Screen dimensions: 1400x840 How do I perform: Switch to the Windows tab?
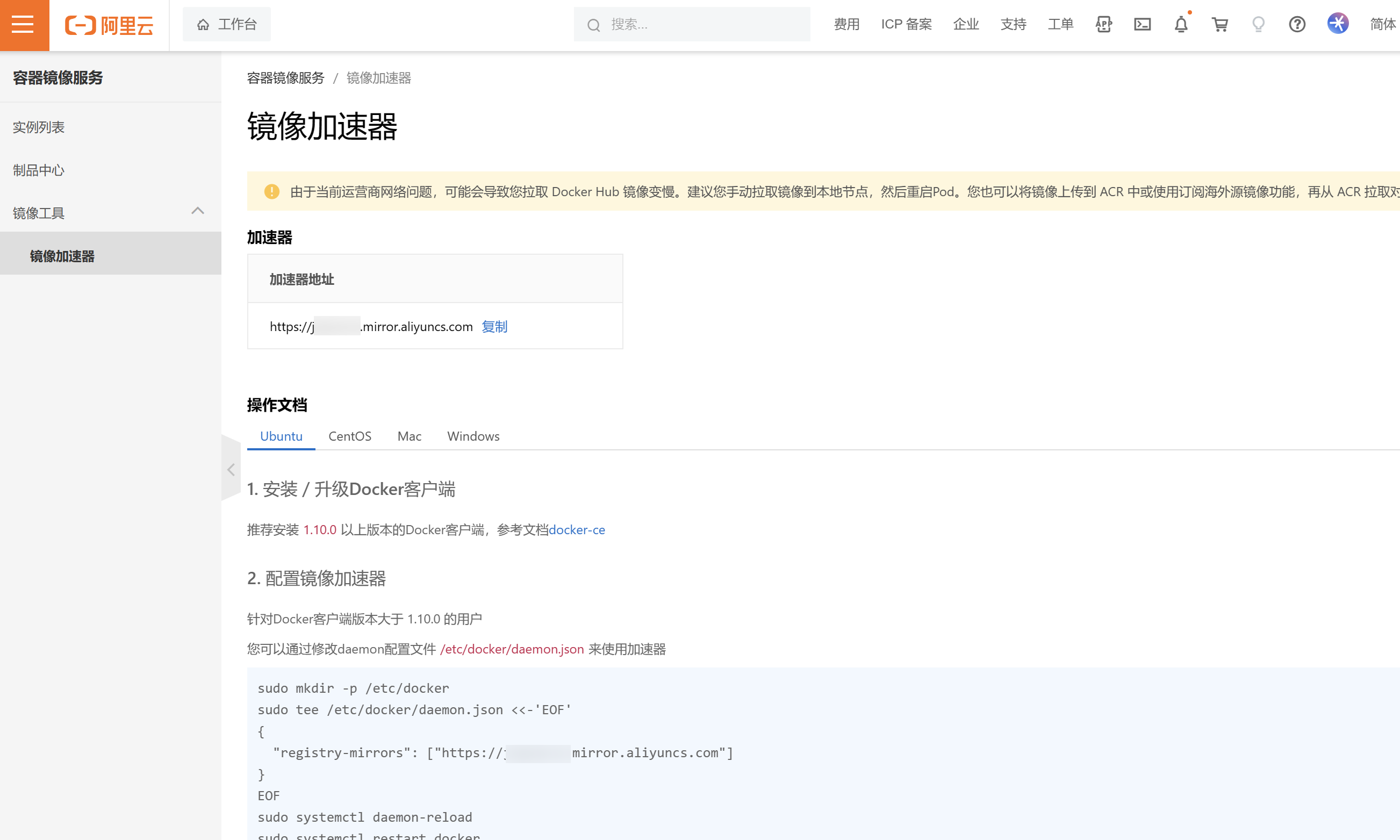(x=473, y=436)
